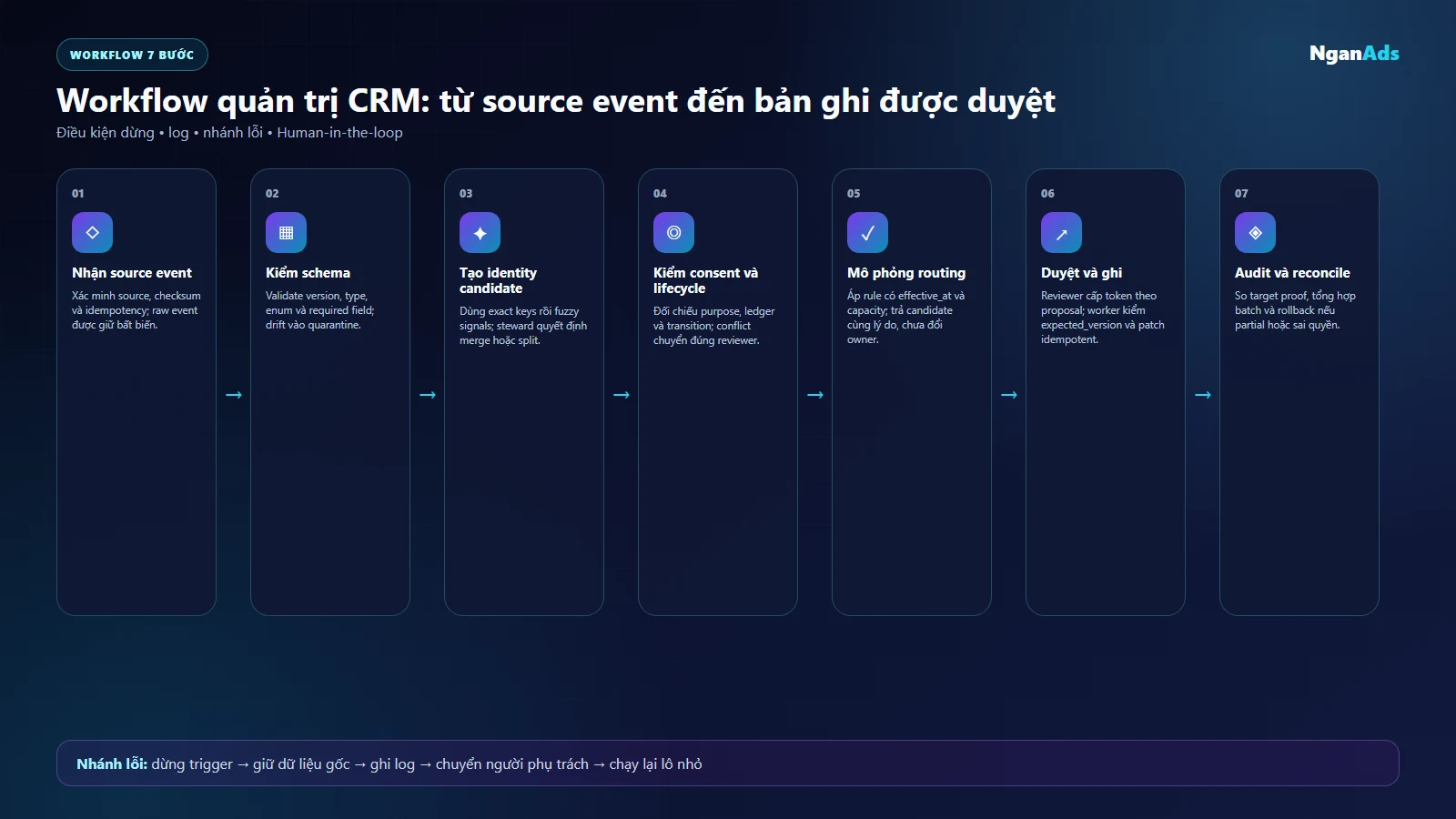The height and width of the screenshot is (819, 1456).
Task: Click the NganAds logo
Action: tap(1354, 54)
